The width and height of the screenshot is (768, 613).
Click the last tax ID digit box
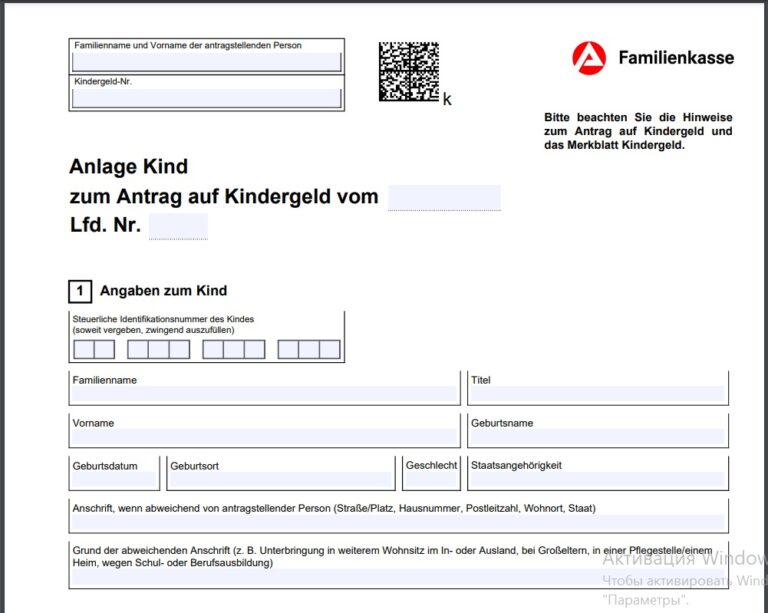(x=330, y=350)
